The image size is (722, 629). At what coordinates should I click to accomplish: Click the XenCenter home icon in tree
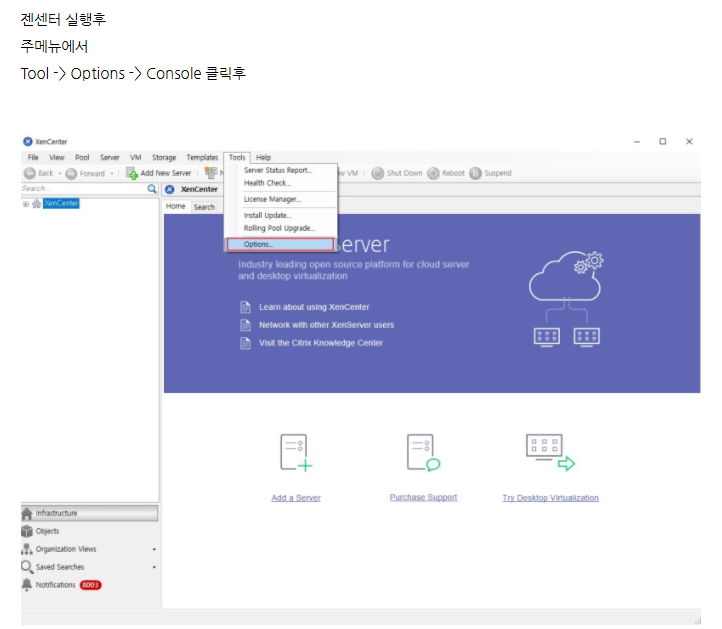point(36,204)
